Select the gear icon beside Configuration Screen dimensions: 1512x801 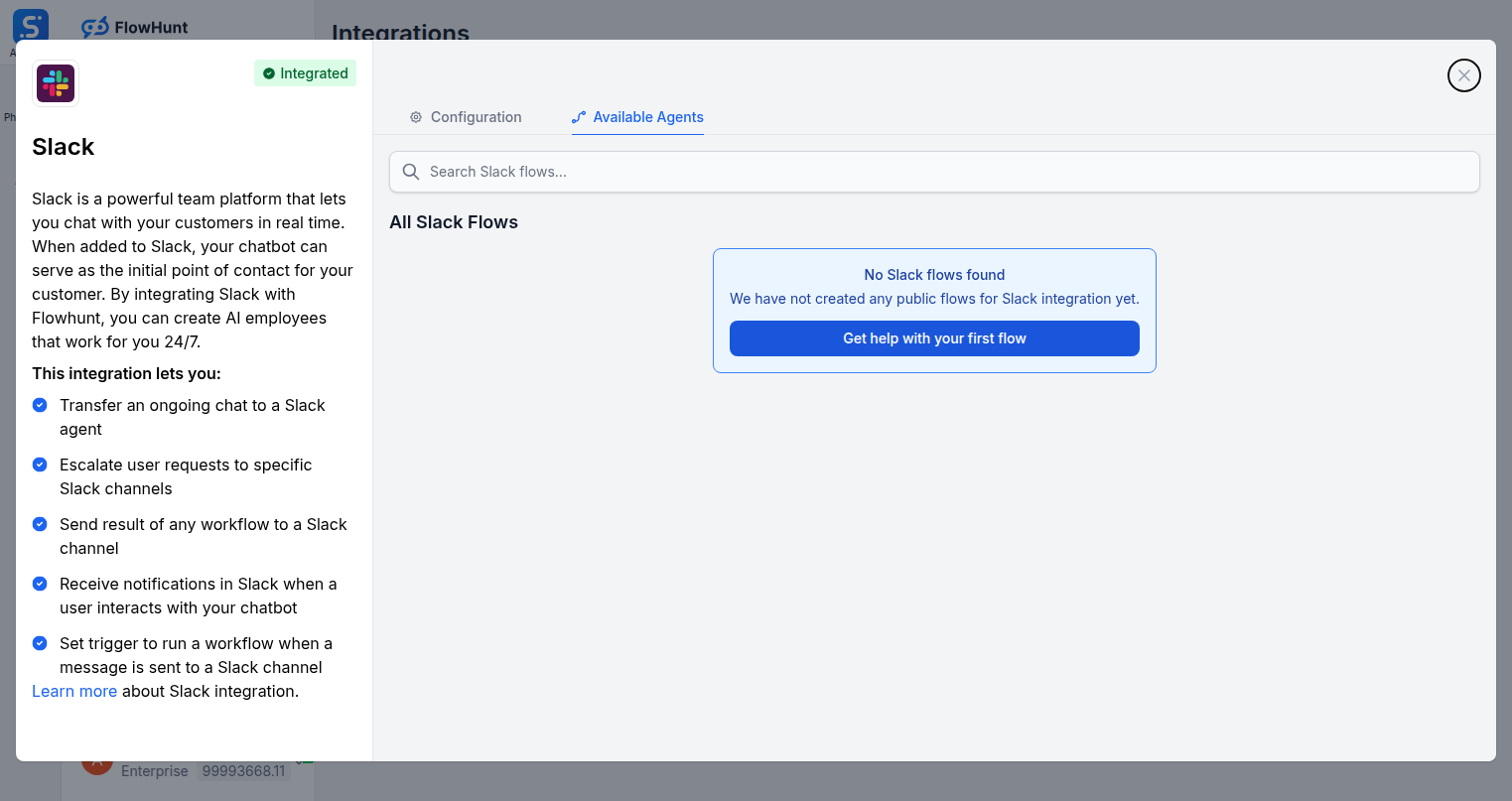pyautogui.click(x=416, y=117)
